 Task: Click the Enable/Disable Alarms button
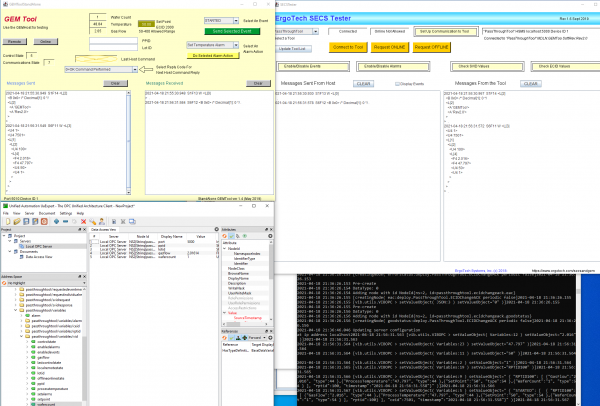(393, 67)
